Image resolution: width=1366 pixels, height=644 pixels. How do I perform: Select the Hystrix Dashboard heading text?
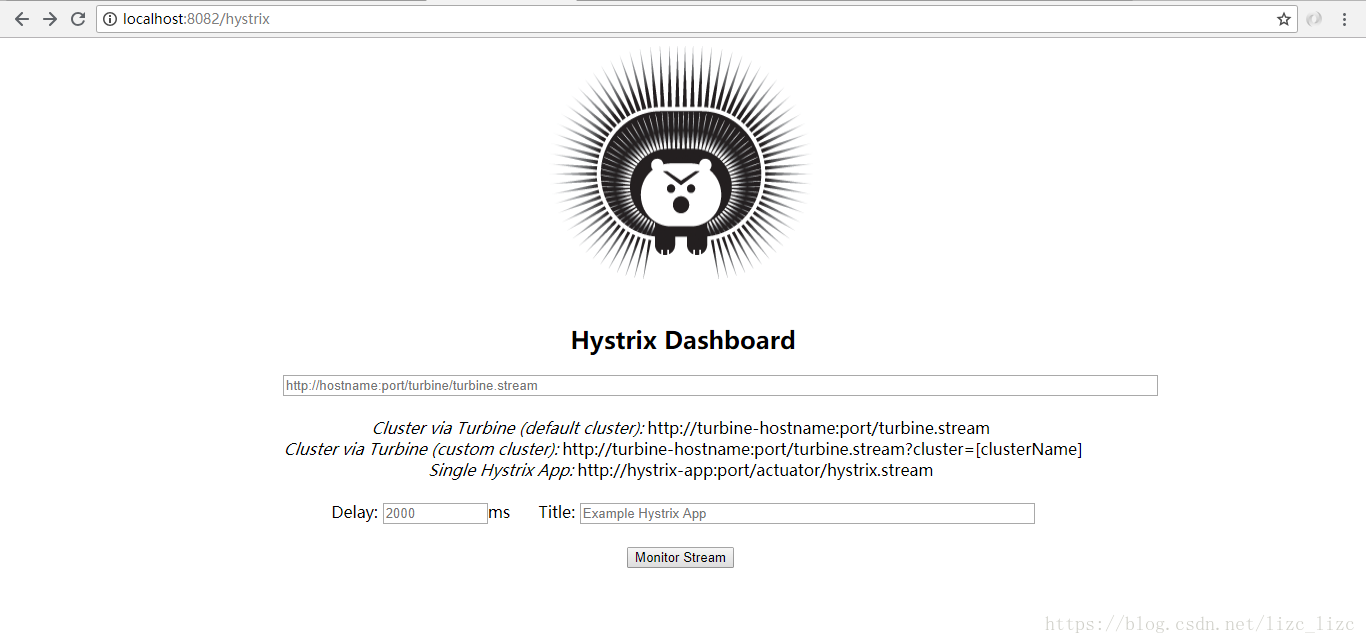[x=683, y=341]
